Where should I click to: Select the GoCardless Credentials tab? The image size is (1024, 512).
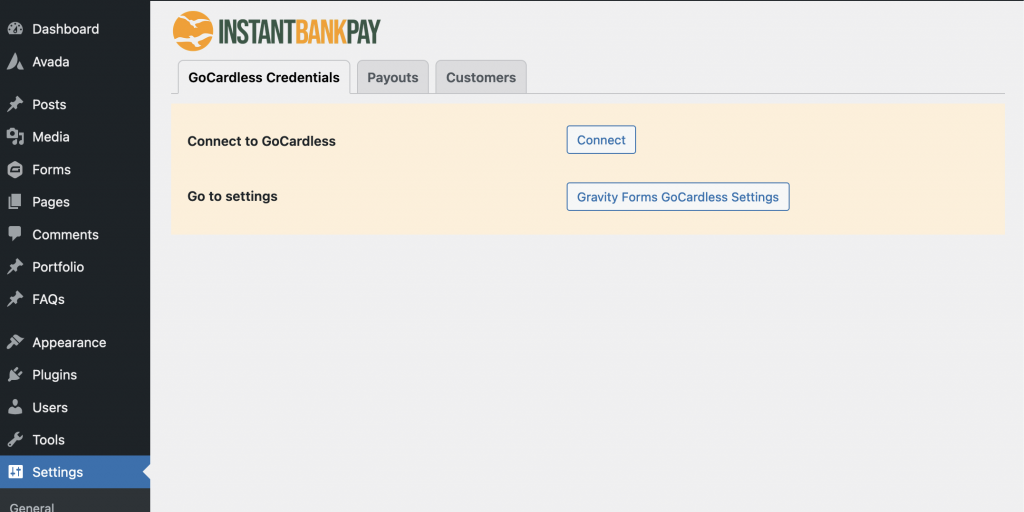pyautogui.click(x=264, y=77)
